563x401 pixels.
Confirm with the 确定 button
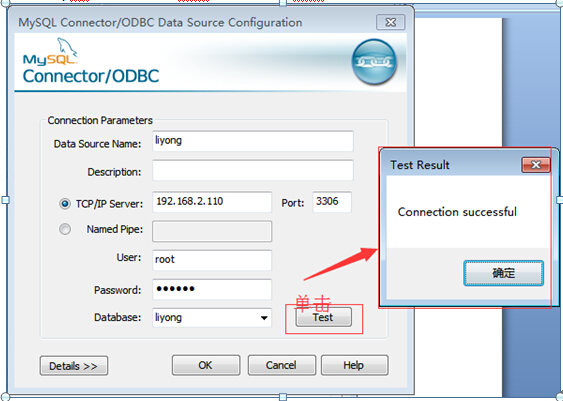click(x=503, y=273)
